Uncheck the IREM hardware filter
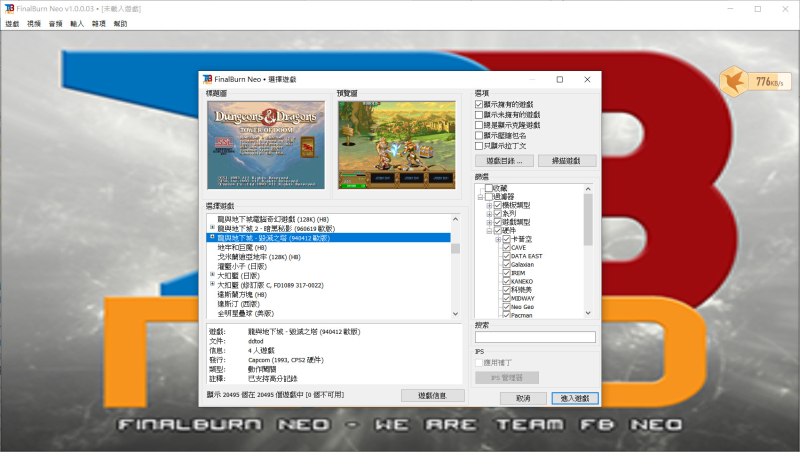Image resolution: width=800 pixels, height=452 pixels. (507, 273)
